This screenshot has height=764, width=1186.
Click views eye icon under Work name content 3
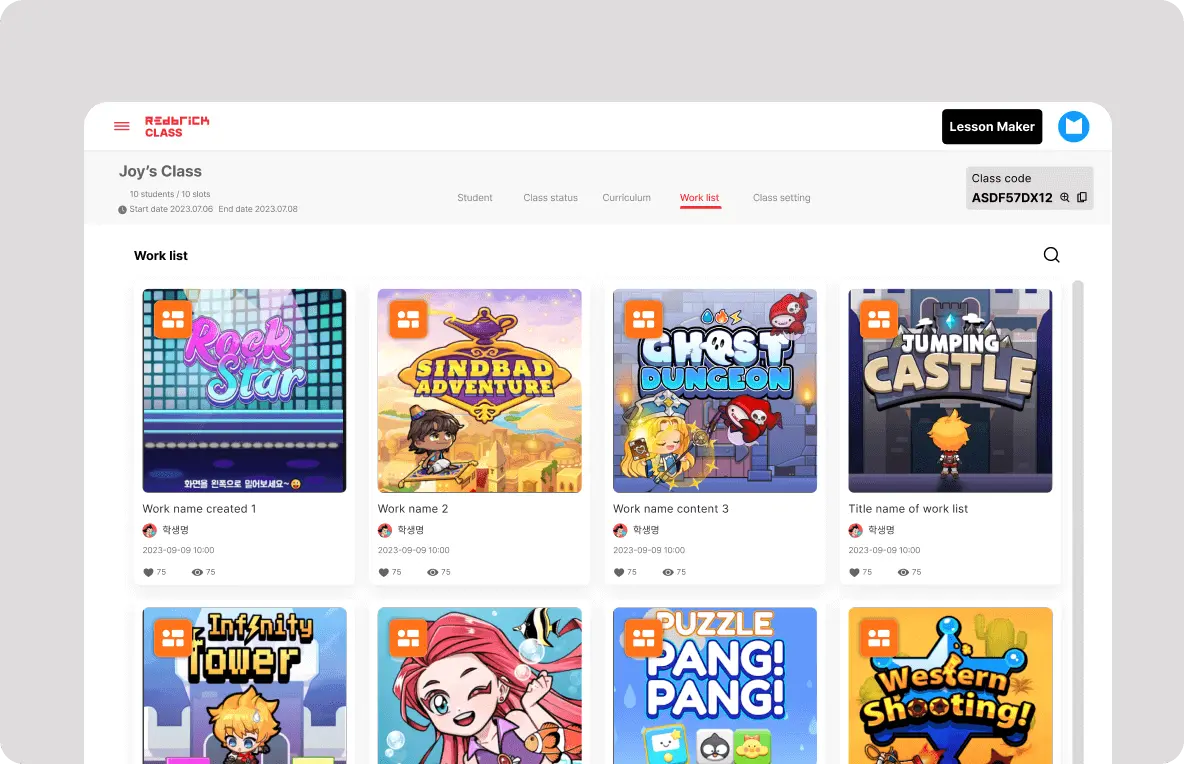coord(668,573)
